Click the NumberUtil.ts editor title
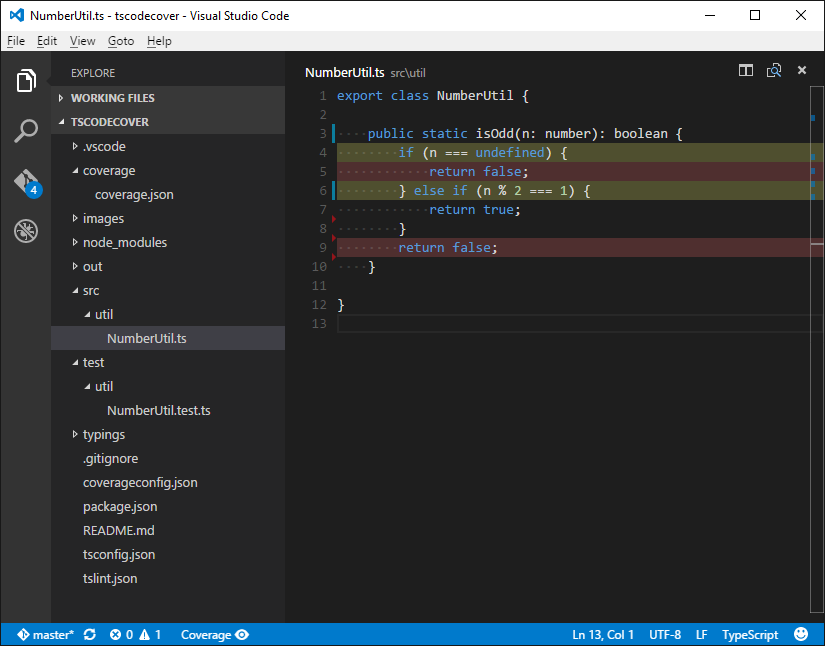825x646 pixels. pos(345,73)
